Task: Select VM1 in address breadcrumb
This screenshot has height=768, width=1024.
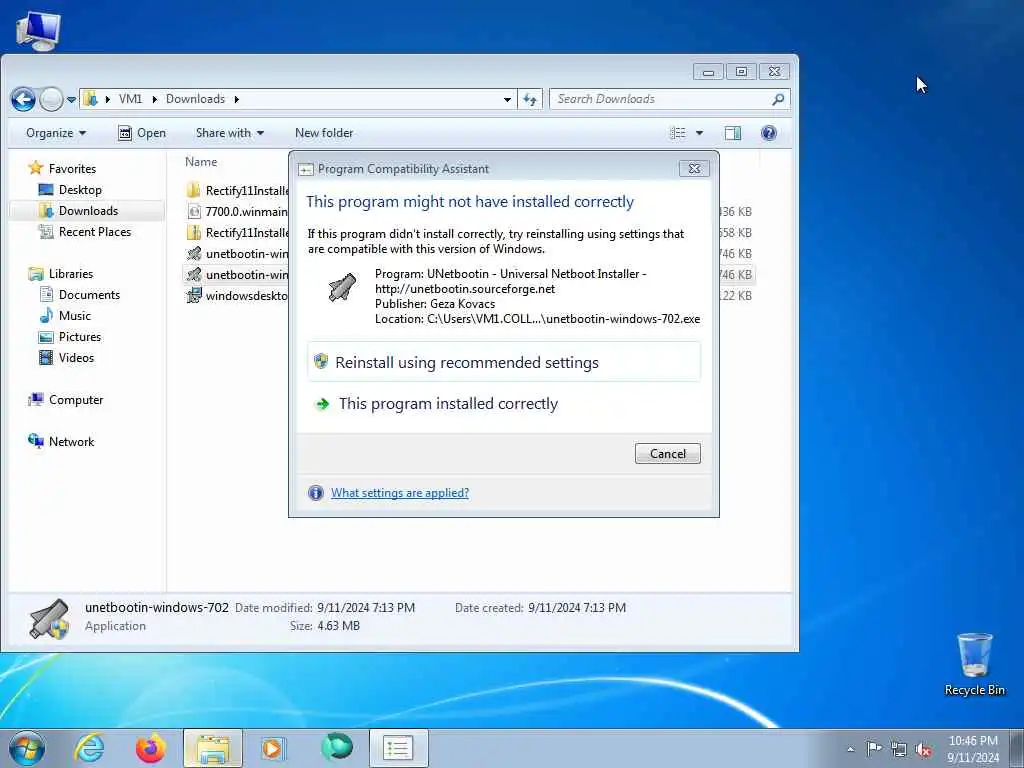Action: (x=131, y=99)
